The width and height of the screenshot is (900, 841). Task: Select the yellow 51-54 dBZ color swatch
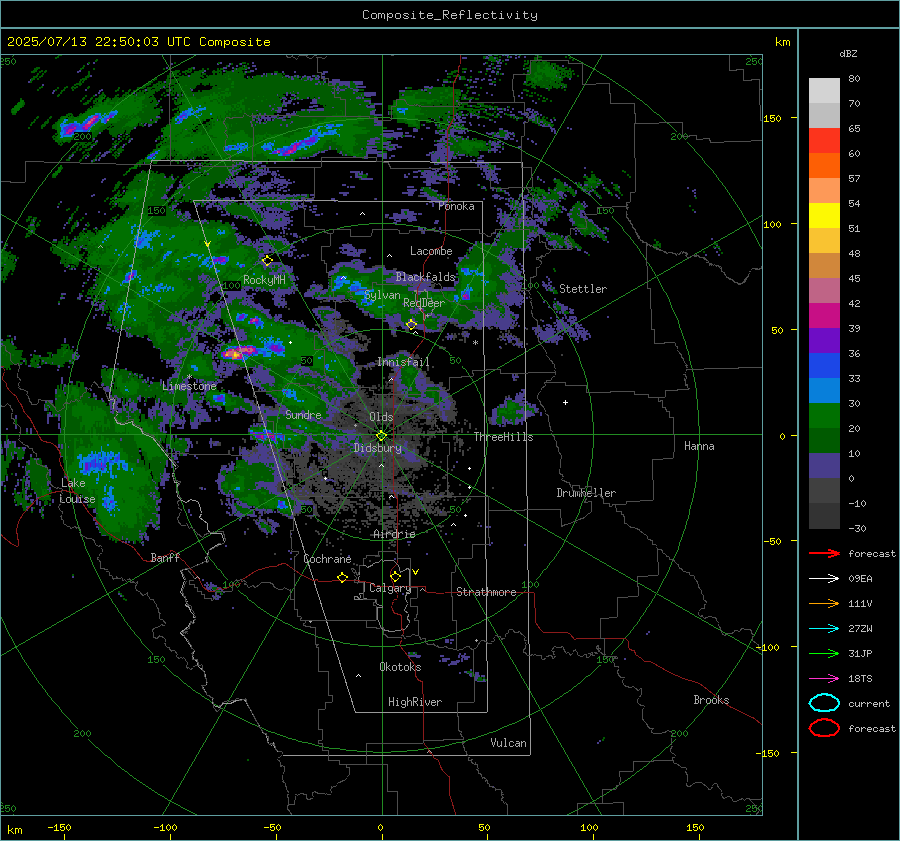[x=824, y=216]
